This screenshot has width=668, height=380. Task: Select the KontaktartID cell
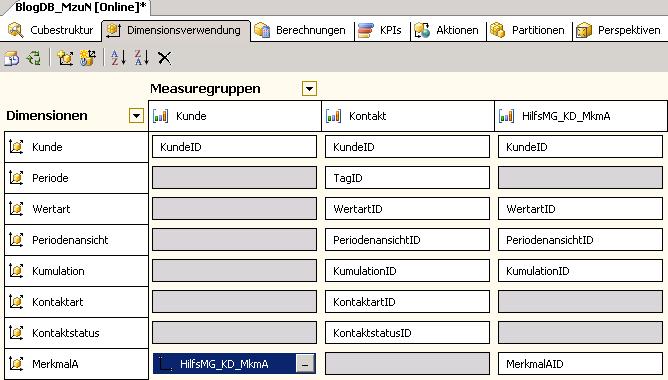[x=407, y=302]
